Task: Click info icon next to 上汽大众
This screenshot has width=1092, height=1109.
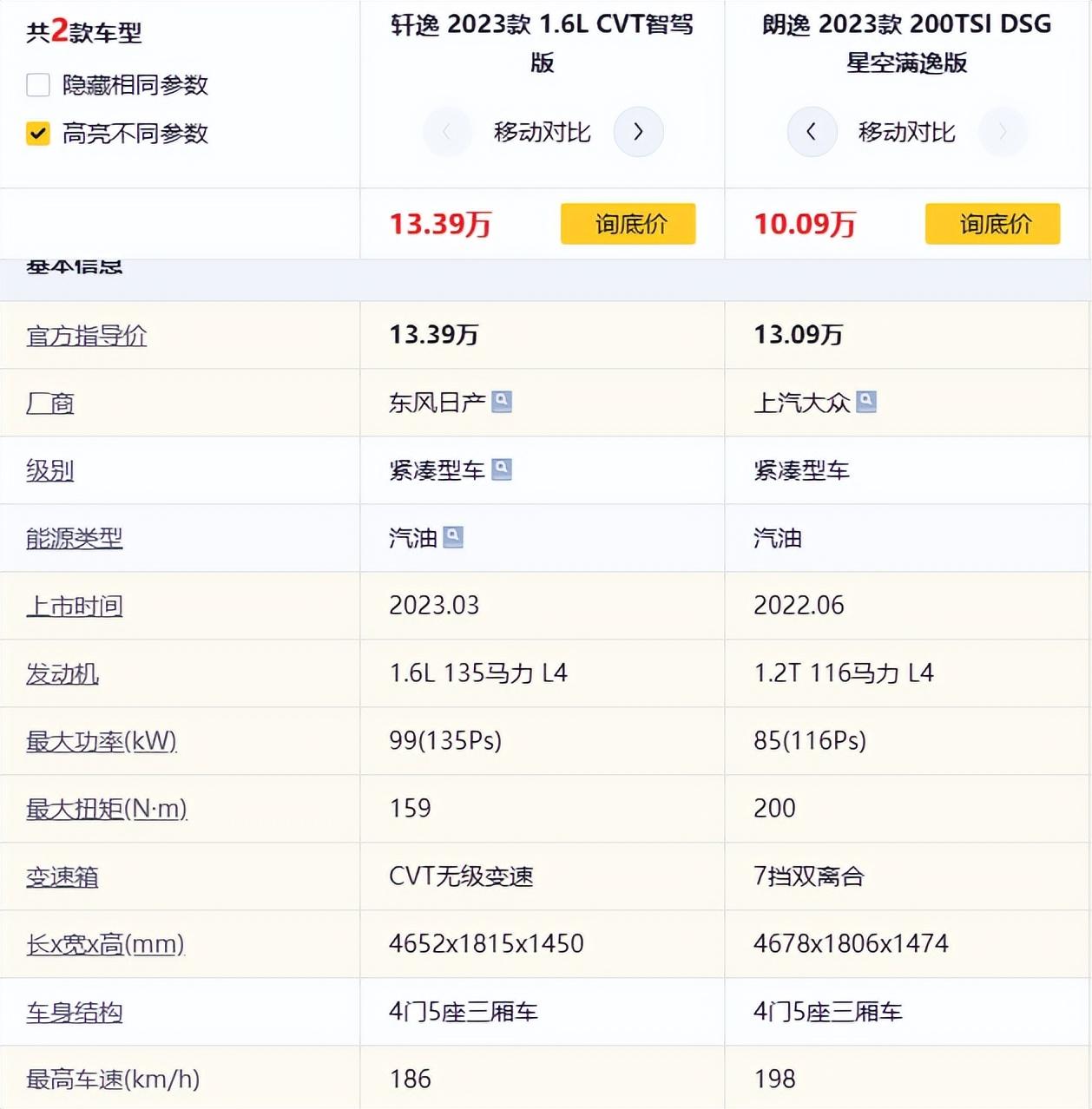Action: tap(866, 402)
